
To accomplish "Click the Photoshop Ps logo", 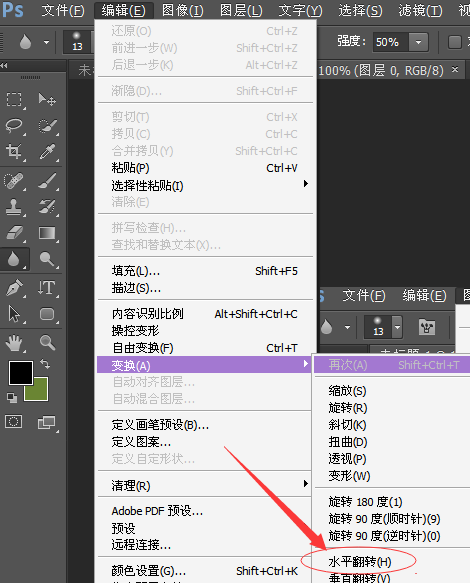I will (13, 10).
